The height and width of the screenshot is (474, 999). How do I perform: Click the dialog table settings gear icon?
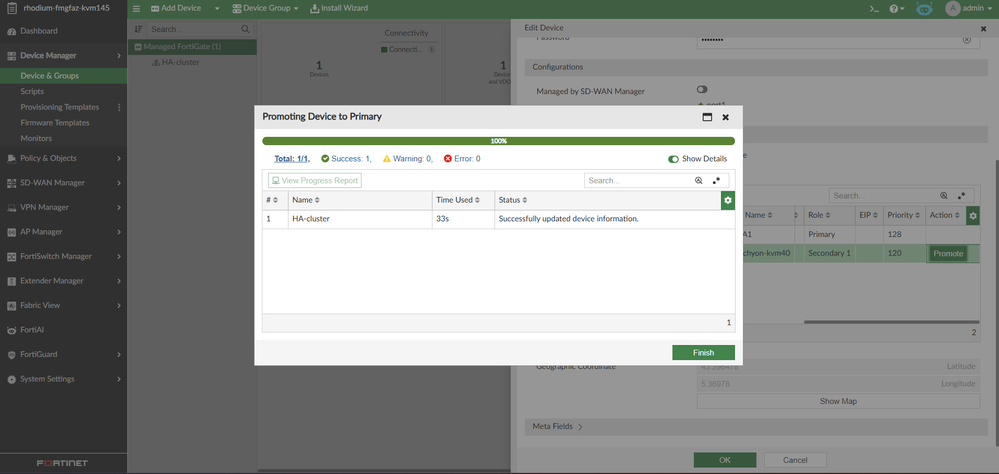point(728,200)
